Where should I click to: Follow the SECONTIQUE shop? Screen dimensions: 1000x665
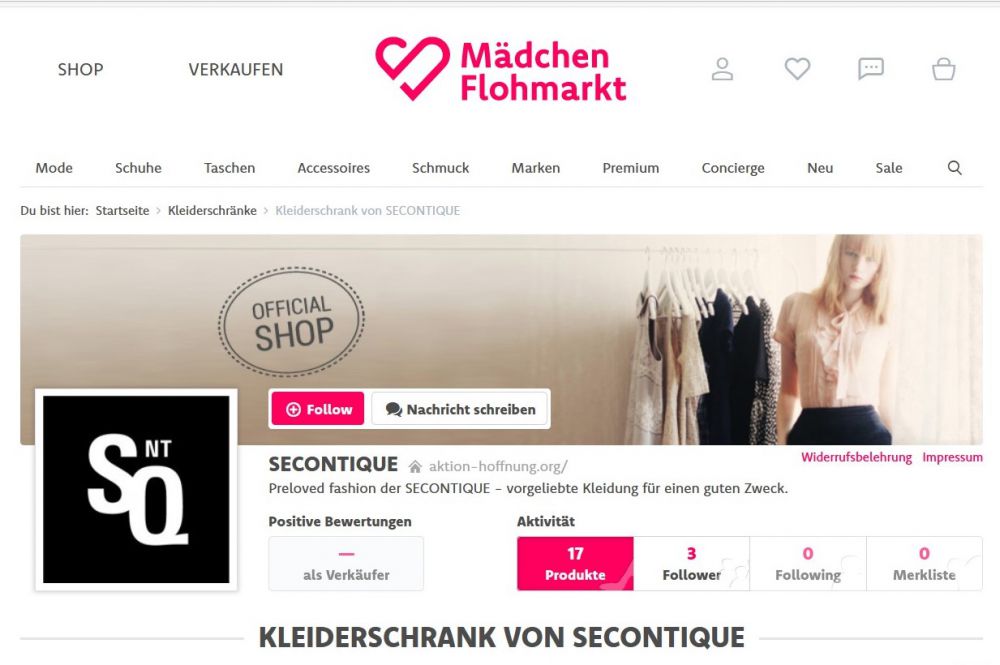pyautogui.click(x=318, y=409)
